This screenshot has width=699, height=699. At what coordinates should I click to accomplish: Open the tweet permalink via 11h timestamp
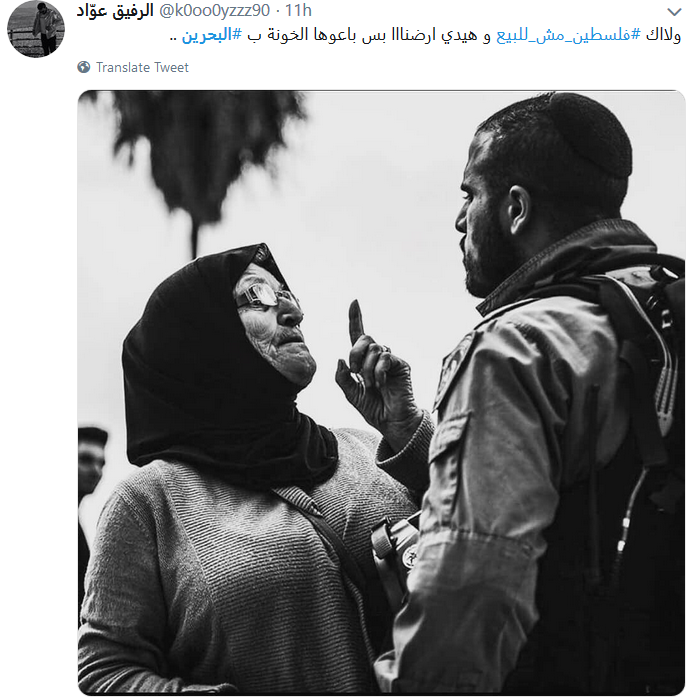pos(298,10)
